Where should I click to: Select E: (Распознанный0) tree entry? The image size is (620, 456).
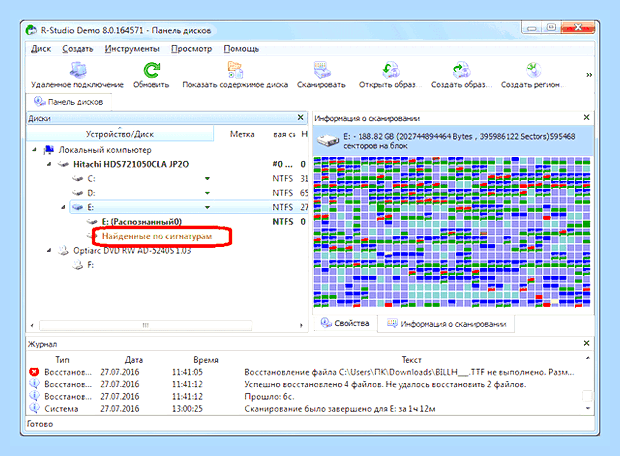[x=142, y=222]
